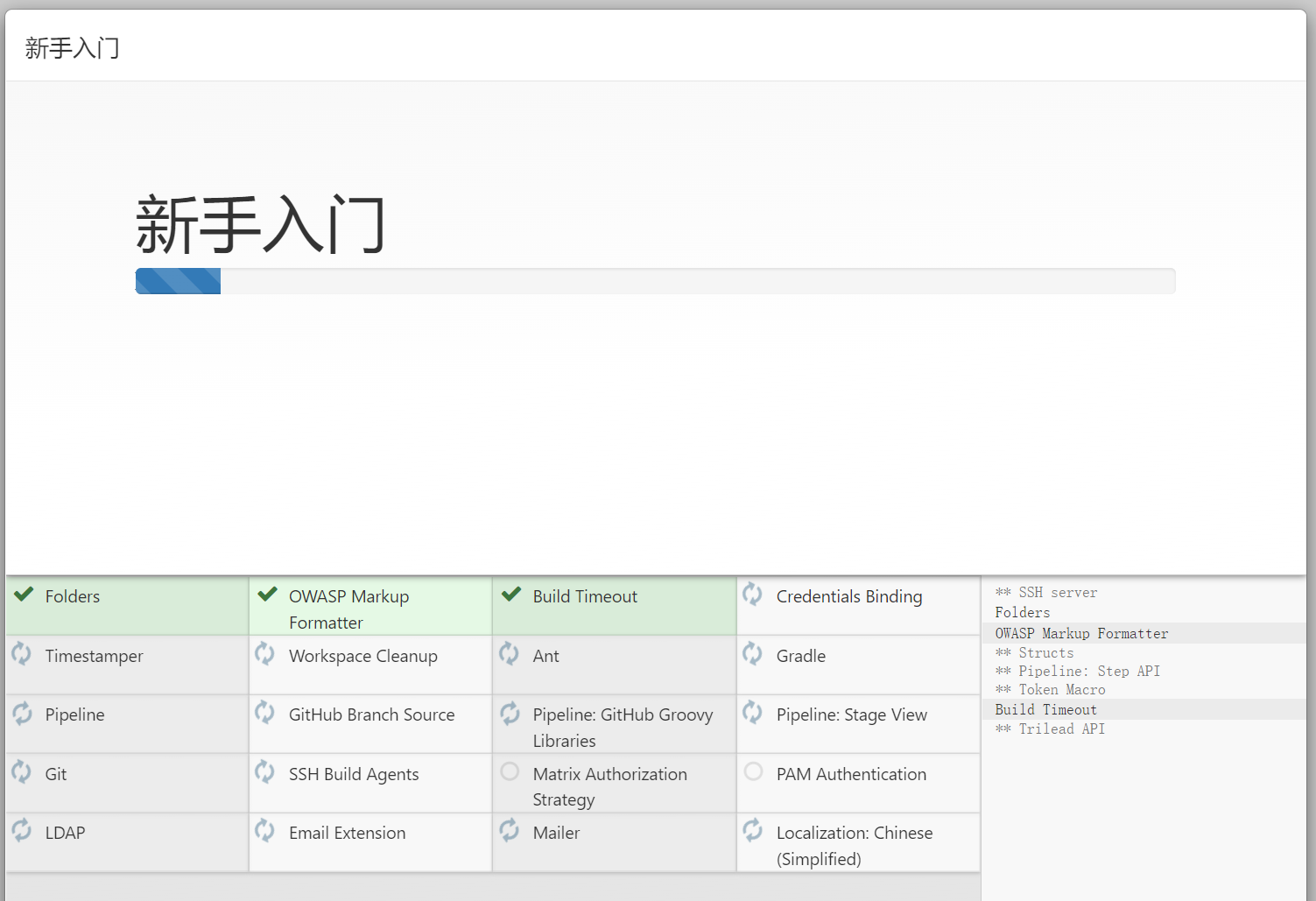Viewport: 1316px width, 901px height.
Task: Click the green checkmark beside Folders
Action: pos(24,595)
